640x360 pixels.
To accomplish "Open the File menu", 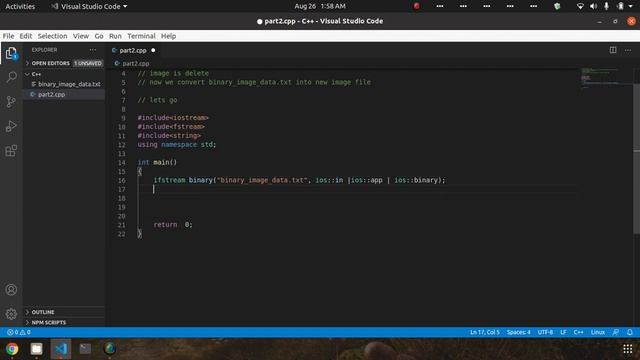I will point(8,36).
